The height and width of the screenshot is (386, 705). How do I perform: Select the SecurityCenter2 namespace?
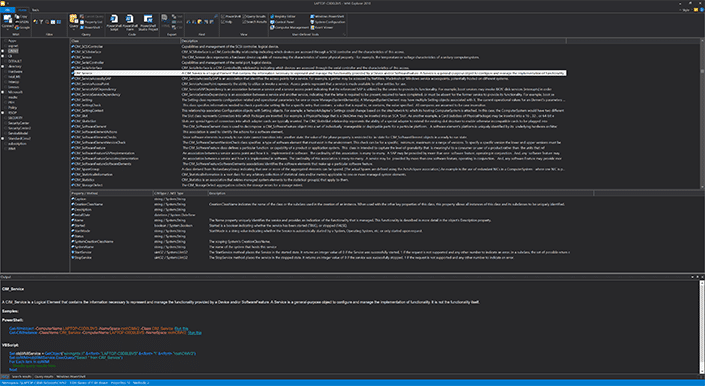pos(19,128)
